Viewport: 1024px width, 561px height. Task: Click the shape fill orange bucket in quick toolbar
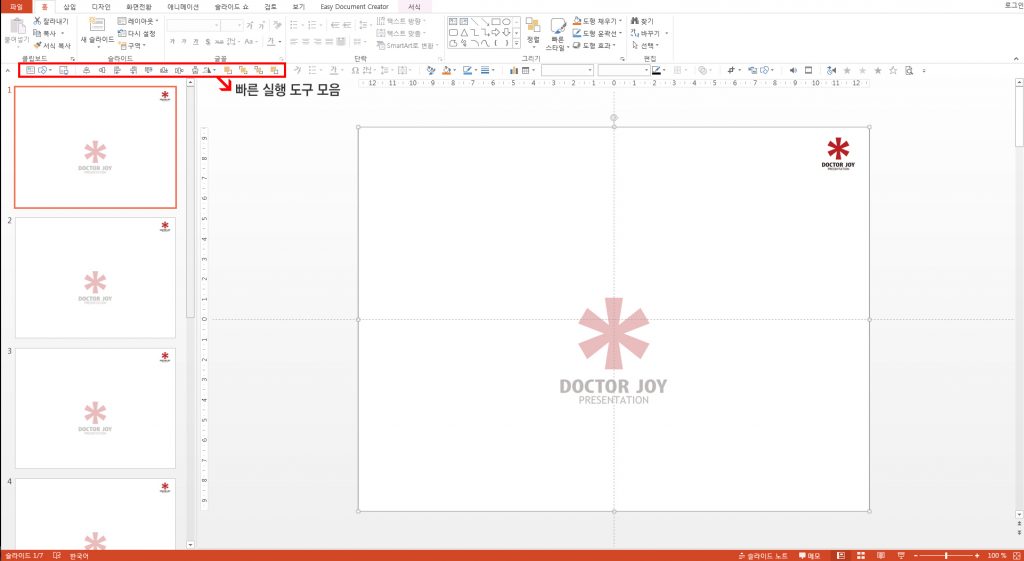coord(447,70)
